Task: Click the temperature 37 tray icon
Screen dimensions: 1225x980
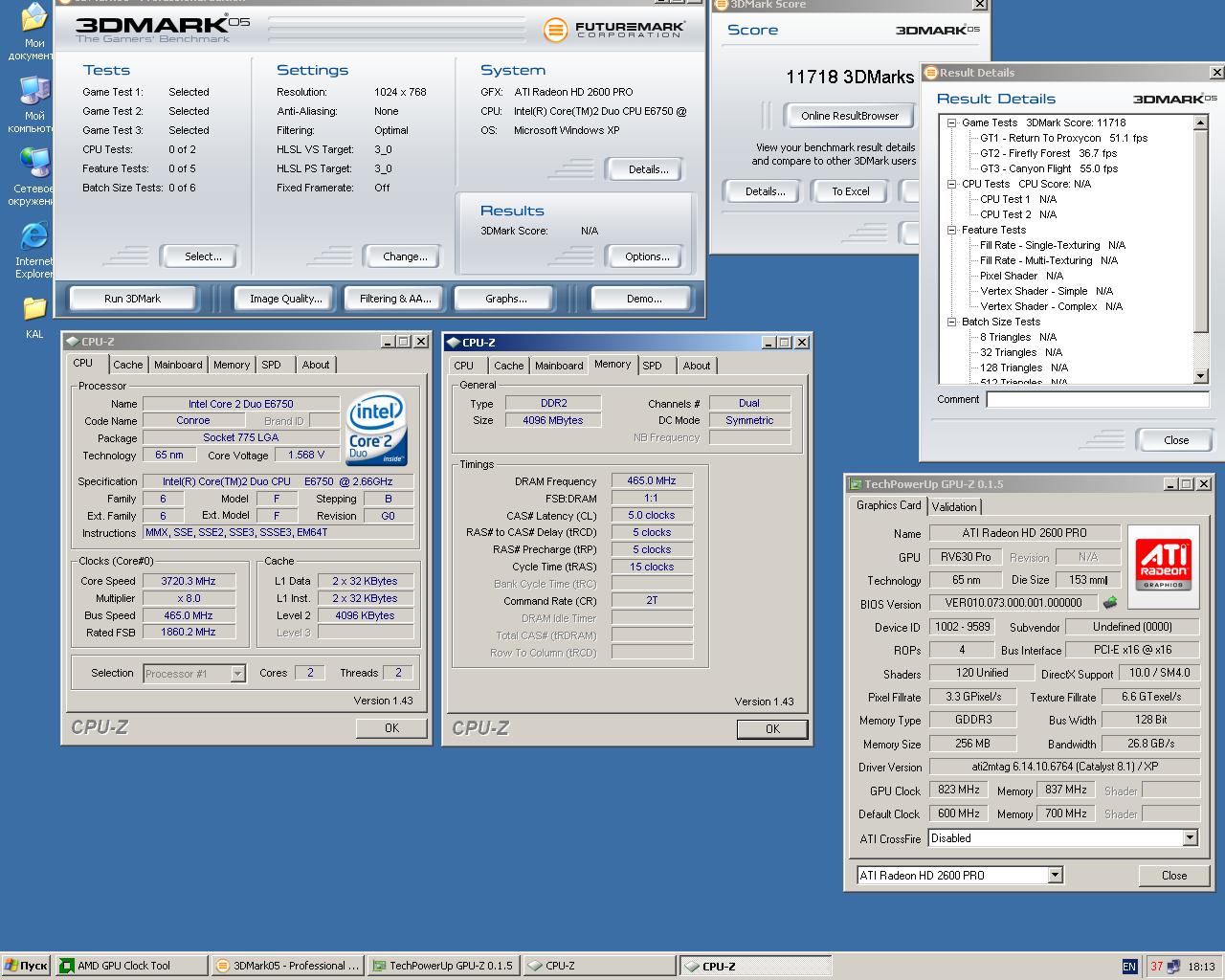Action: click(1157, 967)
